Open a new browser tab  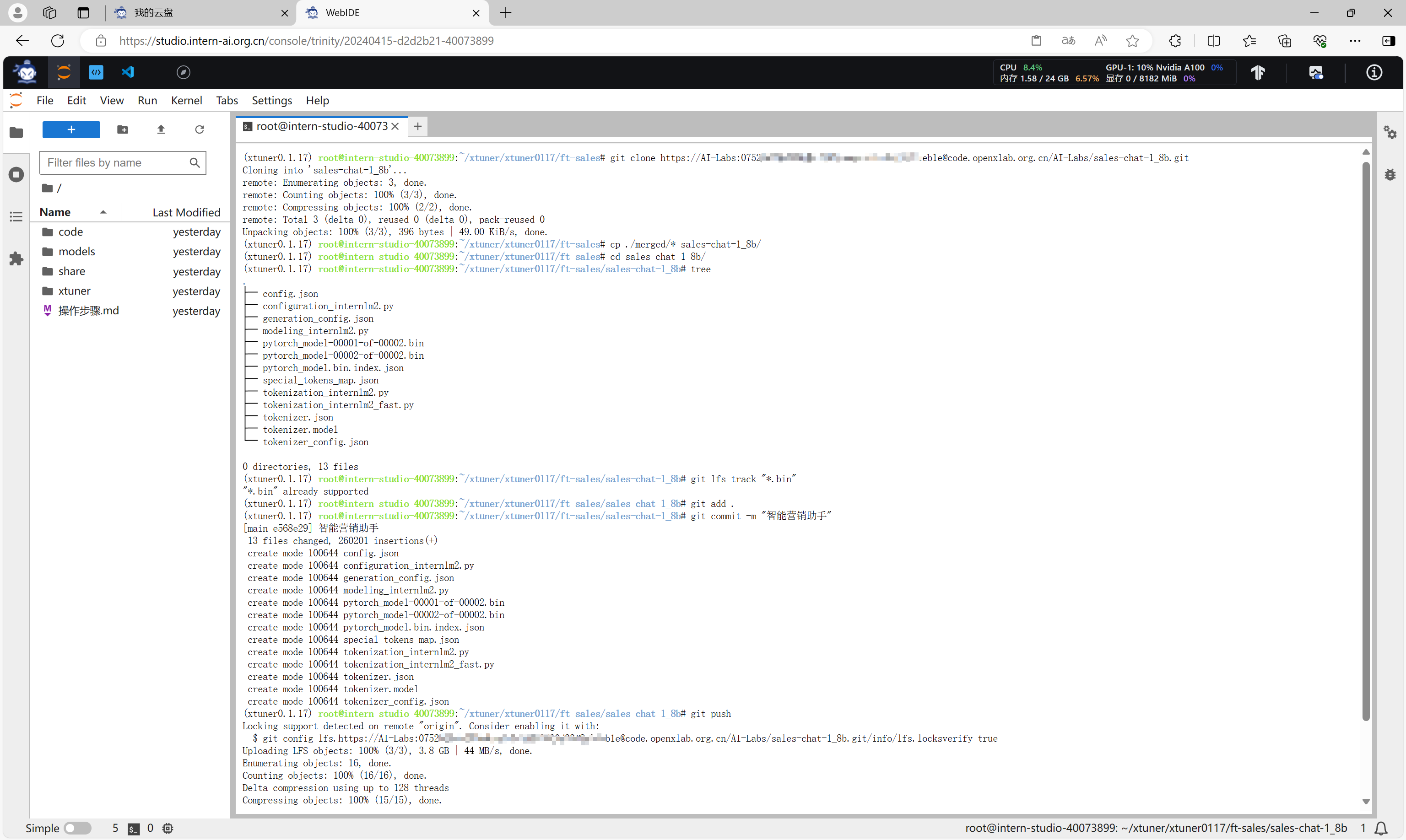click(x=506, y=12)
